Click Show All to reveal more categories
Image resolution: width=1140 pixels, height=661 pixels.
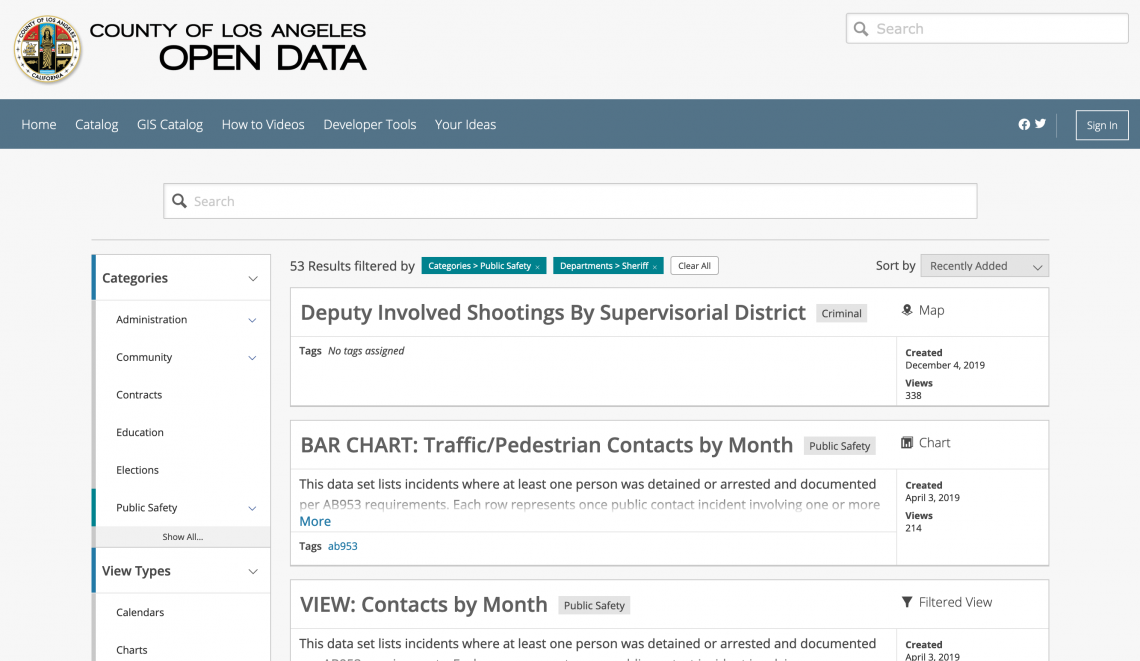pyautogui.click(x=181, y=536)
